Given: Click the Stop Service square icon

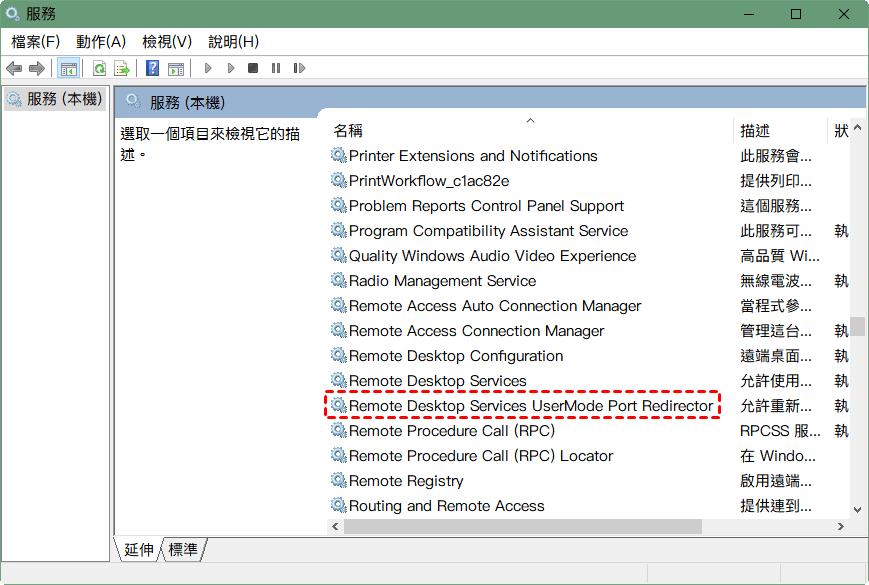Looking at the screenshot, I should [x=253, y=68].
